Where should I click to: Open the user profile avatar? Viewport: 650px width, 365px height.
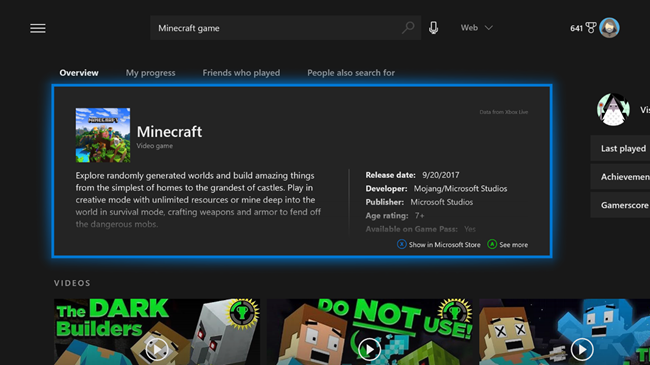pyautogui.click(x=609, y=28)
